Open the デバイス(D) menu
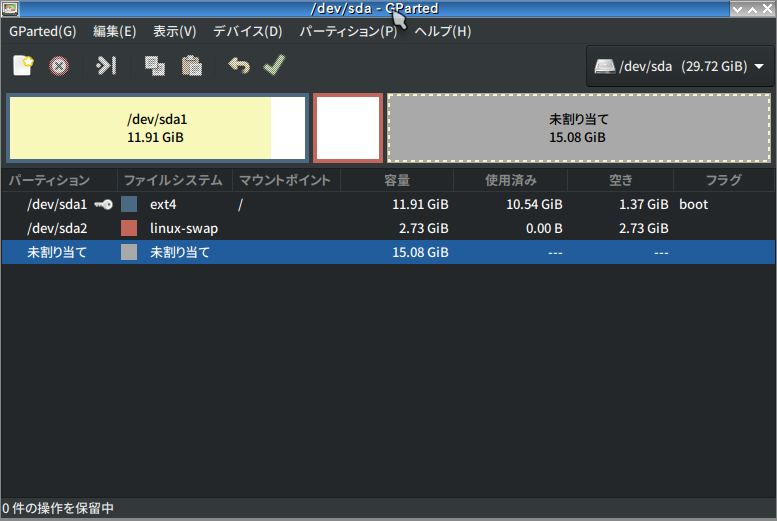Image resolution: width=777 pixels, height=521 pixels. (248, 31)
